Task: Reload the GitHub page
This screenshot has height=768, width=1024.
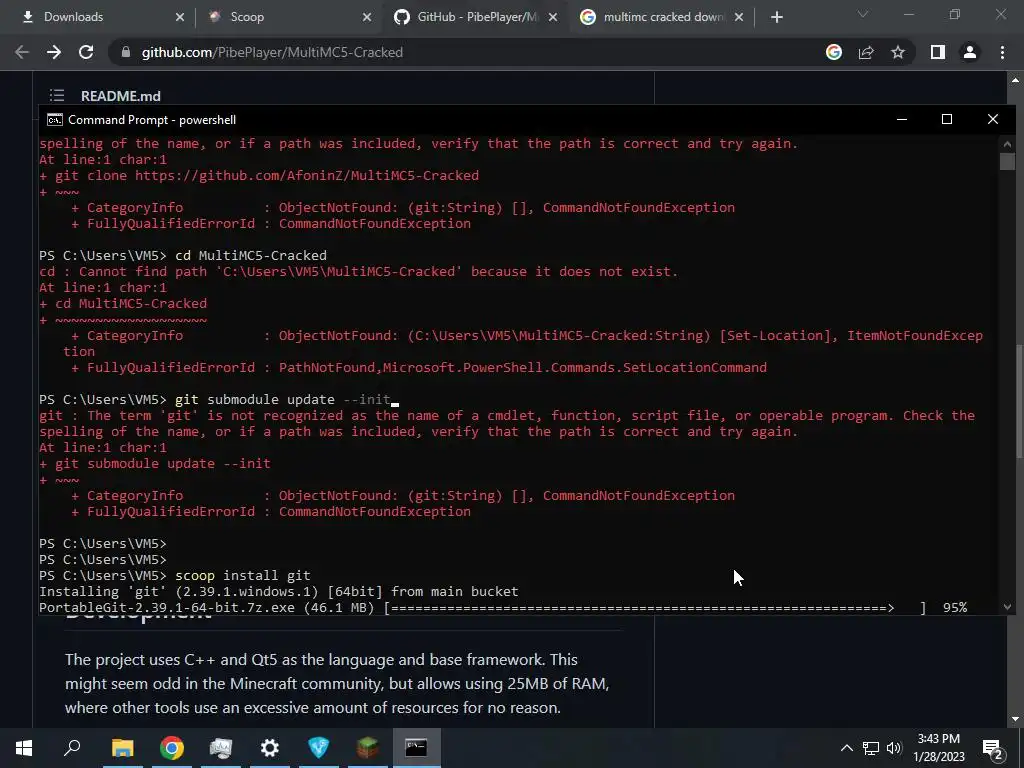Action: pos(86,52)
